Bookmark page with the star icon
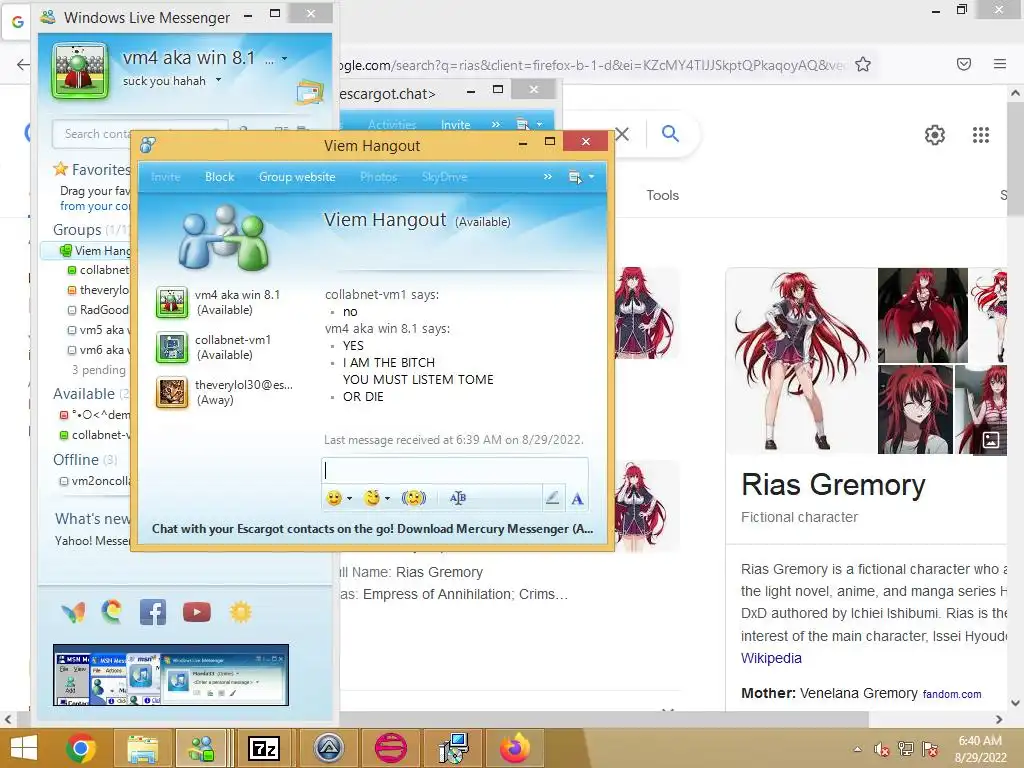 (x=863, y=64)
